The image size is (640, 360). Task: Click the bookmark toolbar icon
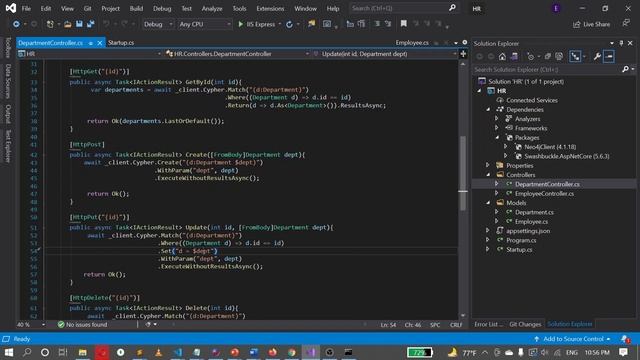pos(404,24)
